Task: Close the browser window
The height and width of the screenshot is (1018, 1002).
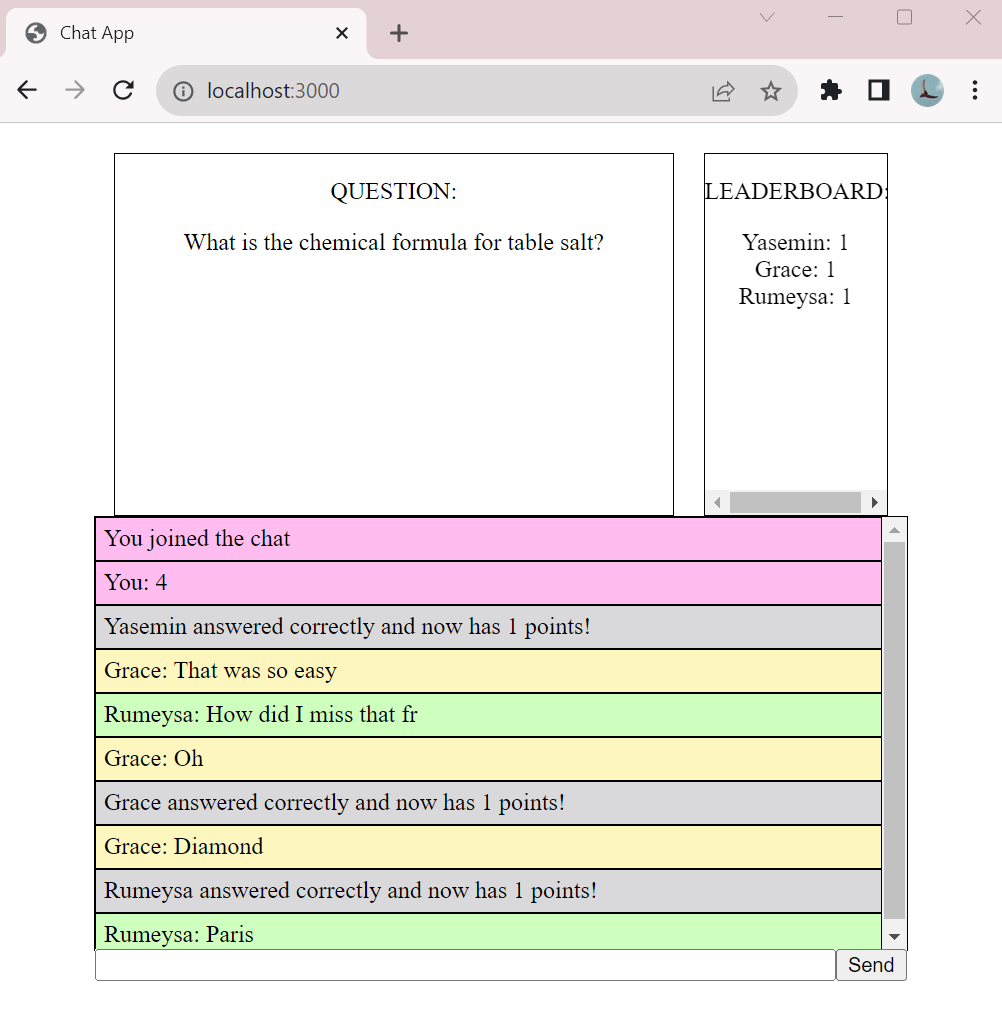Action: click(973, 18)
